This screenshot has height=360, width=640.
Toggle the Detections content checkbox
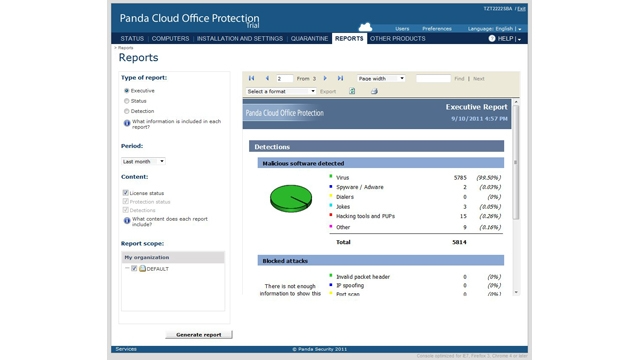[126, 210]
